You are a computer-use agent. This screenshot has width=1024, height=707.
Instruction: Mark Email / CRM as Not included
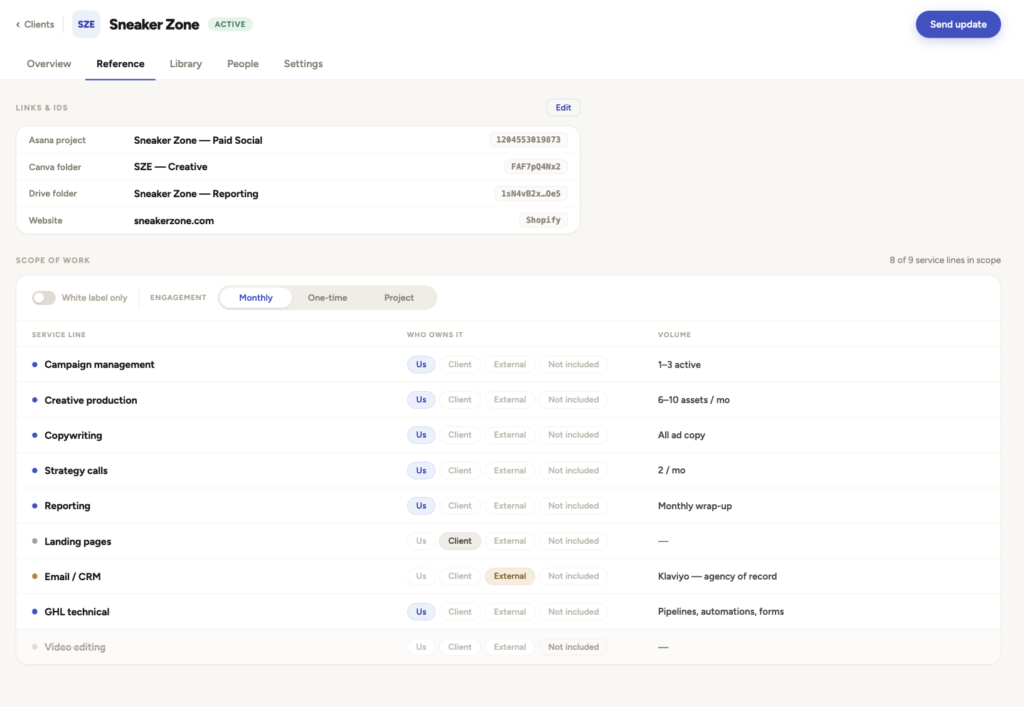click(573, 576)
